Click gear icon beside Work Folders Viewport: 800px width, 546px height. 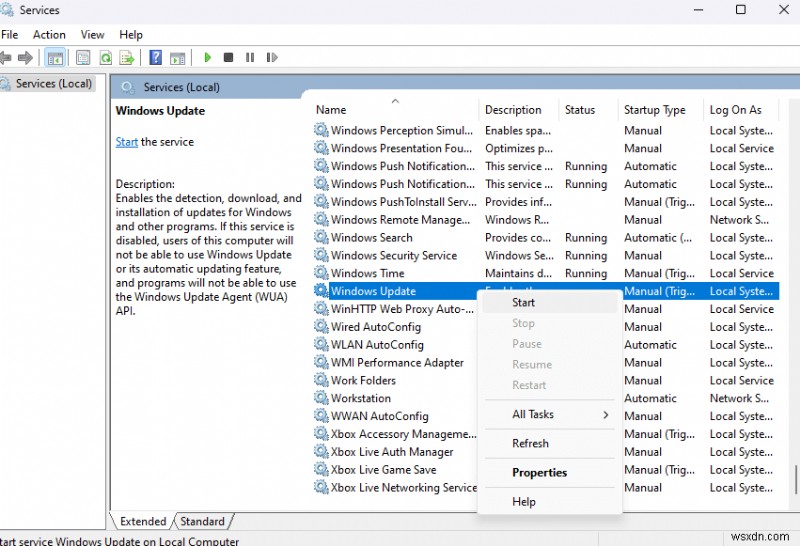tap(321, 380)
